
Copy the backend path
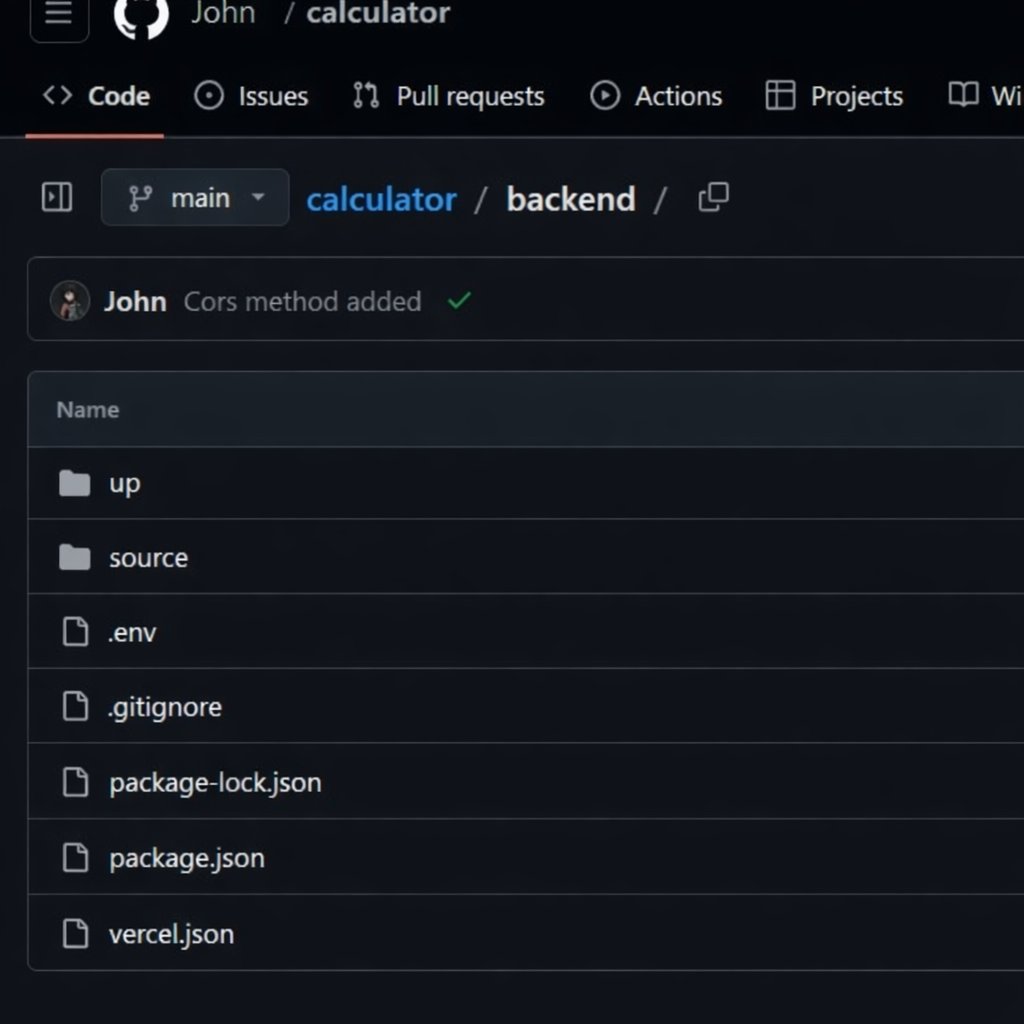click(713, 197)
